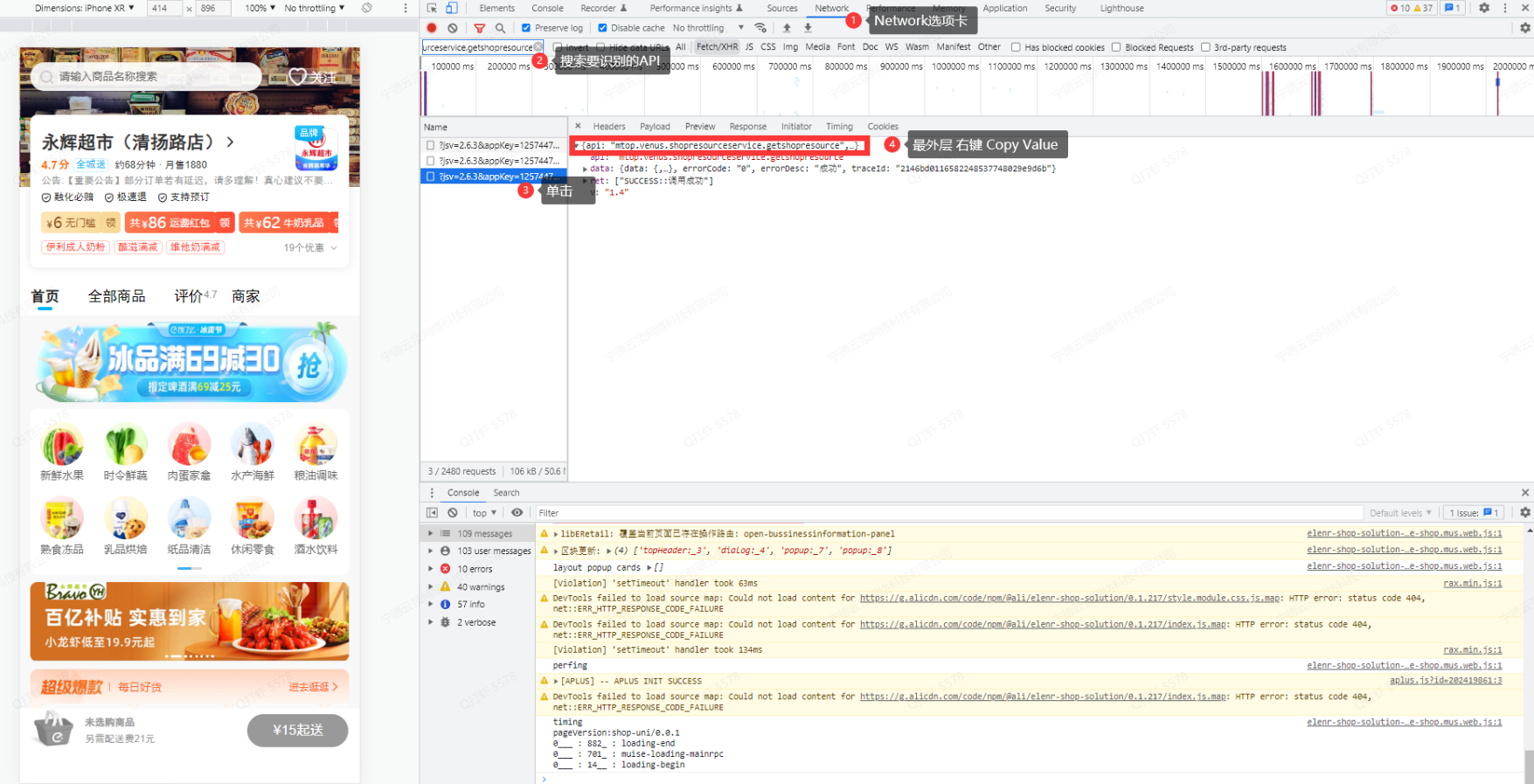Open rax.min.js:1 source link for 63ms violation
Screen dimensions: 1534x784
pyautogui.click(x=1473, y=583)
